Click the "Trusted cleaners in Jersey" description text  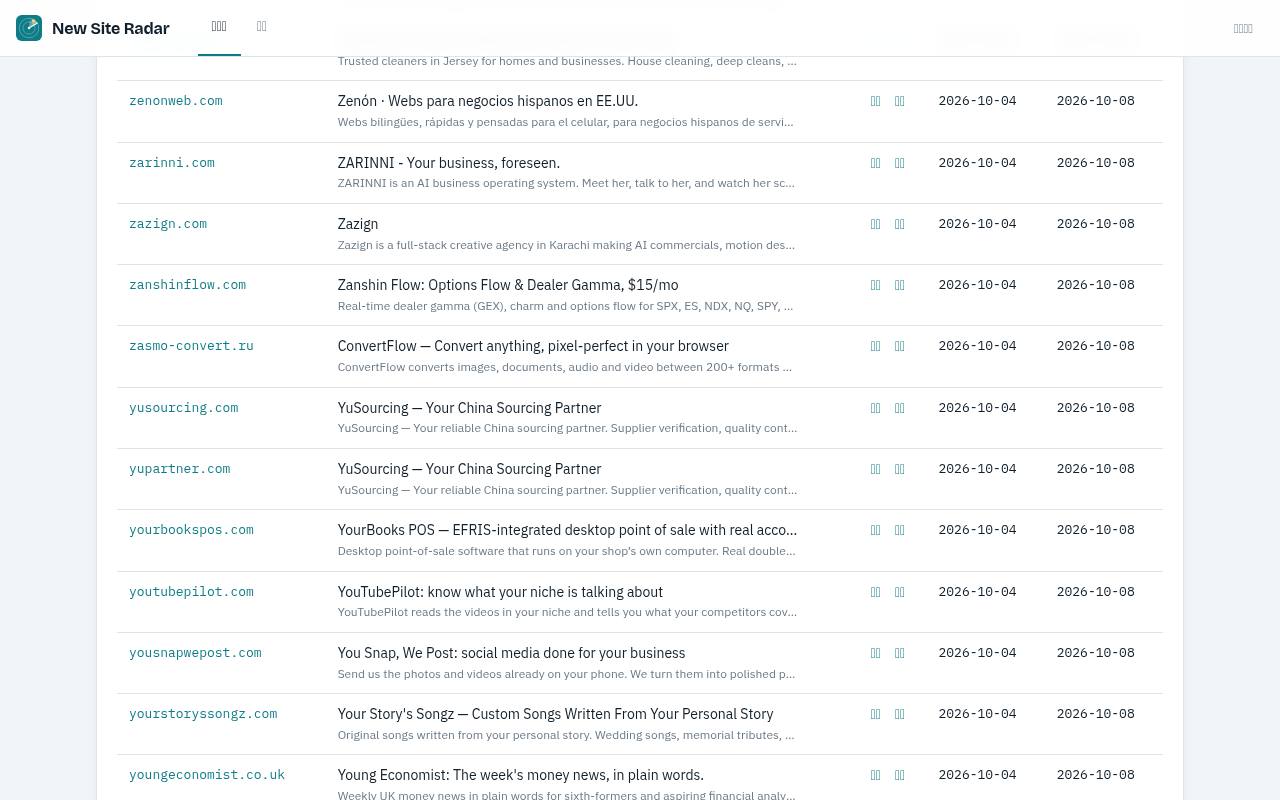pyautogui.click(x=567, y=61)
